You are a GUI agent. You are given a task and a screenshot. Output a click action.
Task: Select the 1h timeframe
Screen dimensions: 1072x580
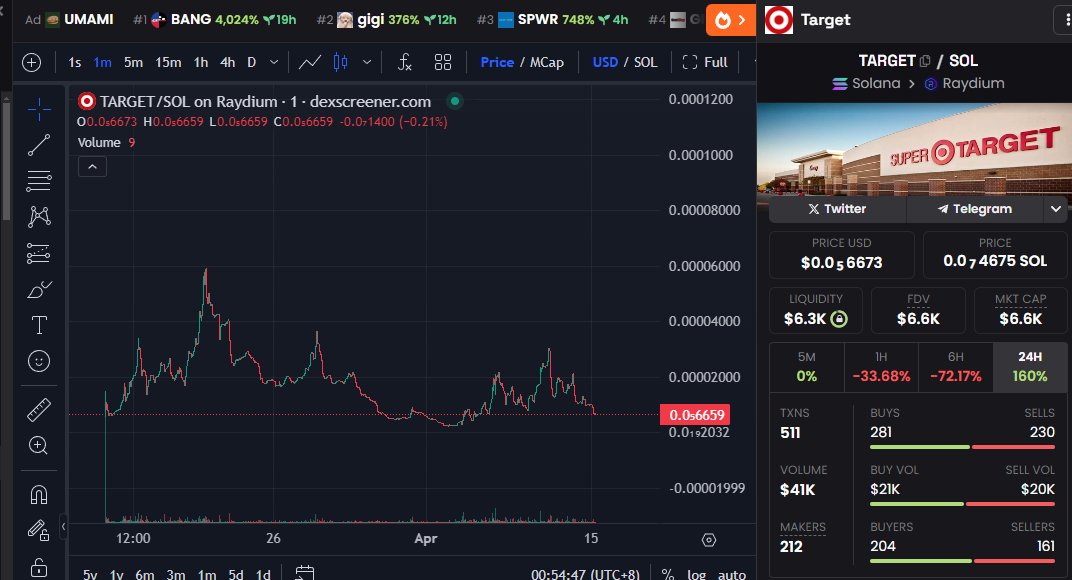pyautogui.click(x=201, y=62)
